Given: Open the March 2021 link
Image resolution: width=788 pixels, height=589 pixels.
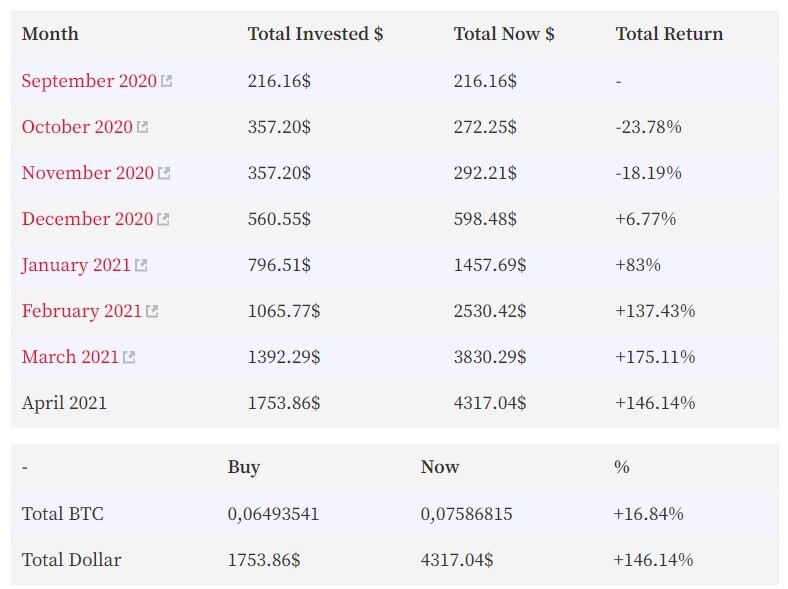Looking at the screenshot, I should [70, 357].
